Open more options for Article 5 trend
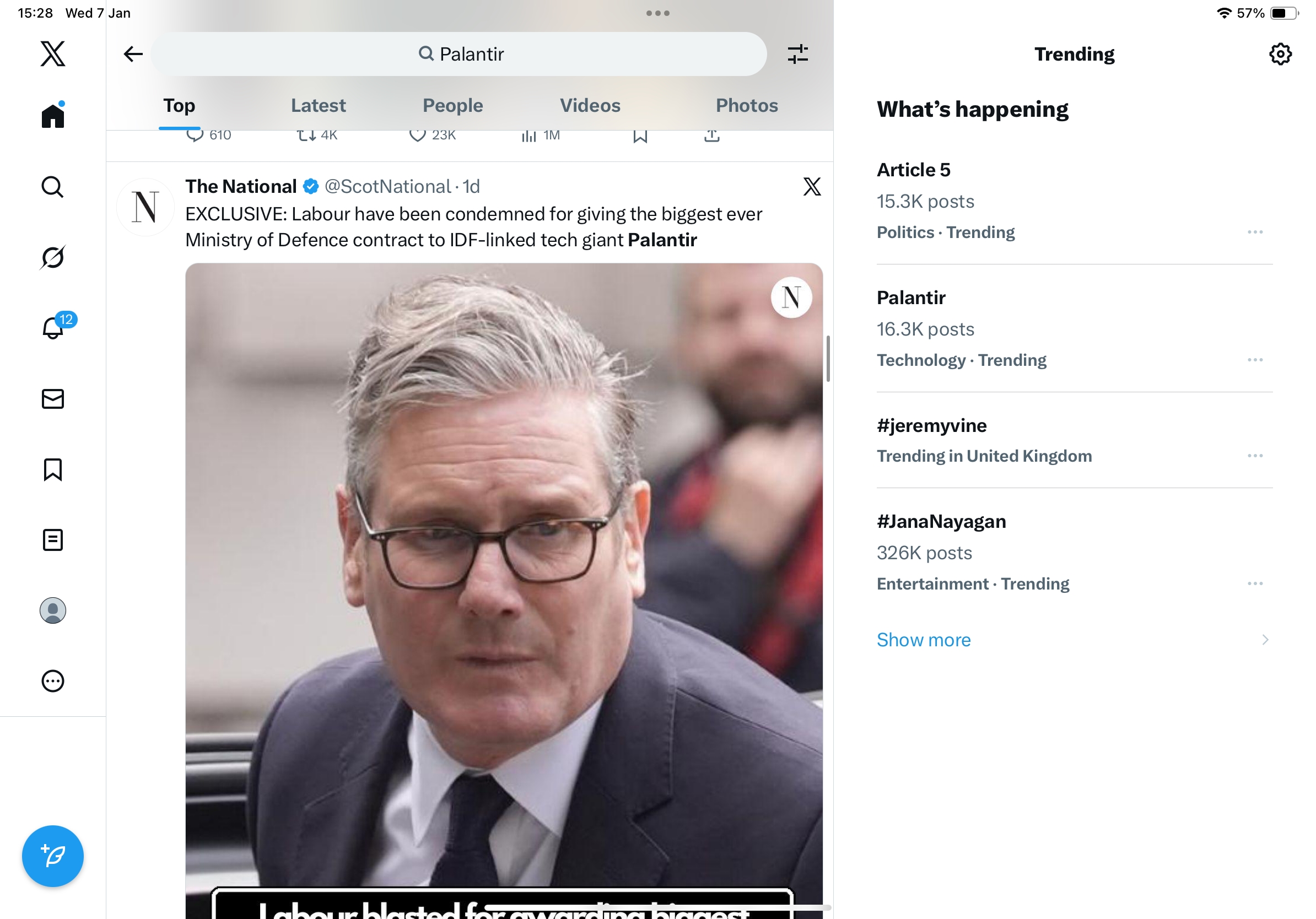 [x=1255, y=232]
